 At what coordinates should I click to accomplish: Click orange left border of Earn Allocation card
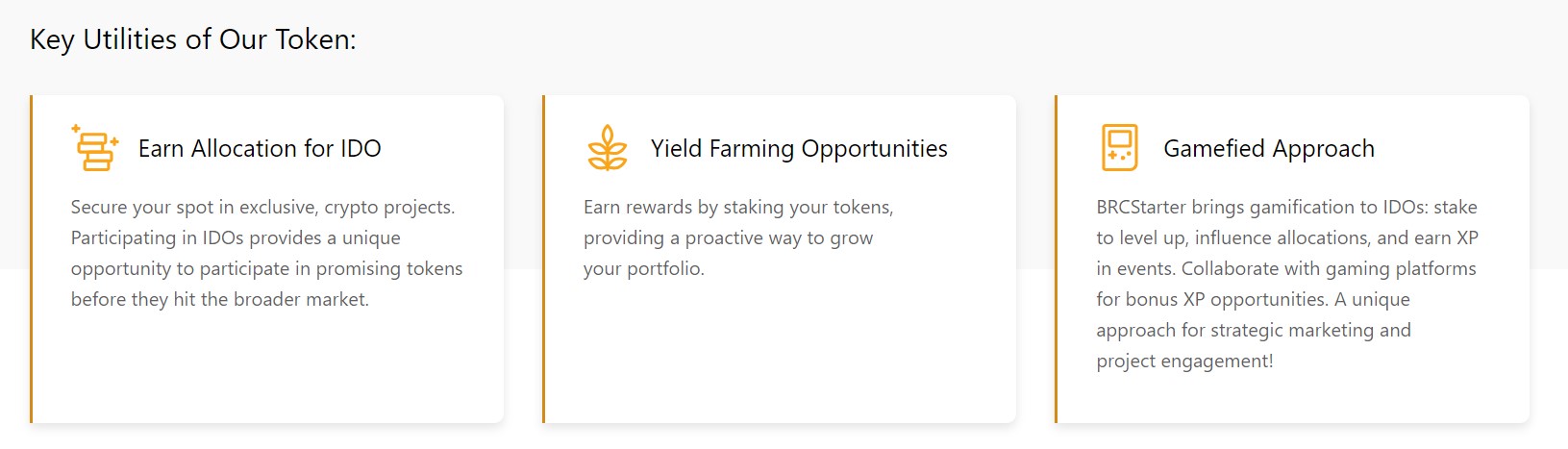click(32, 259)
